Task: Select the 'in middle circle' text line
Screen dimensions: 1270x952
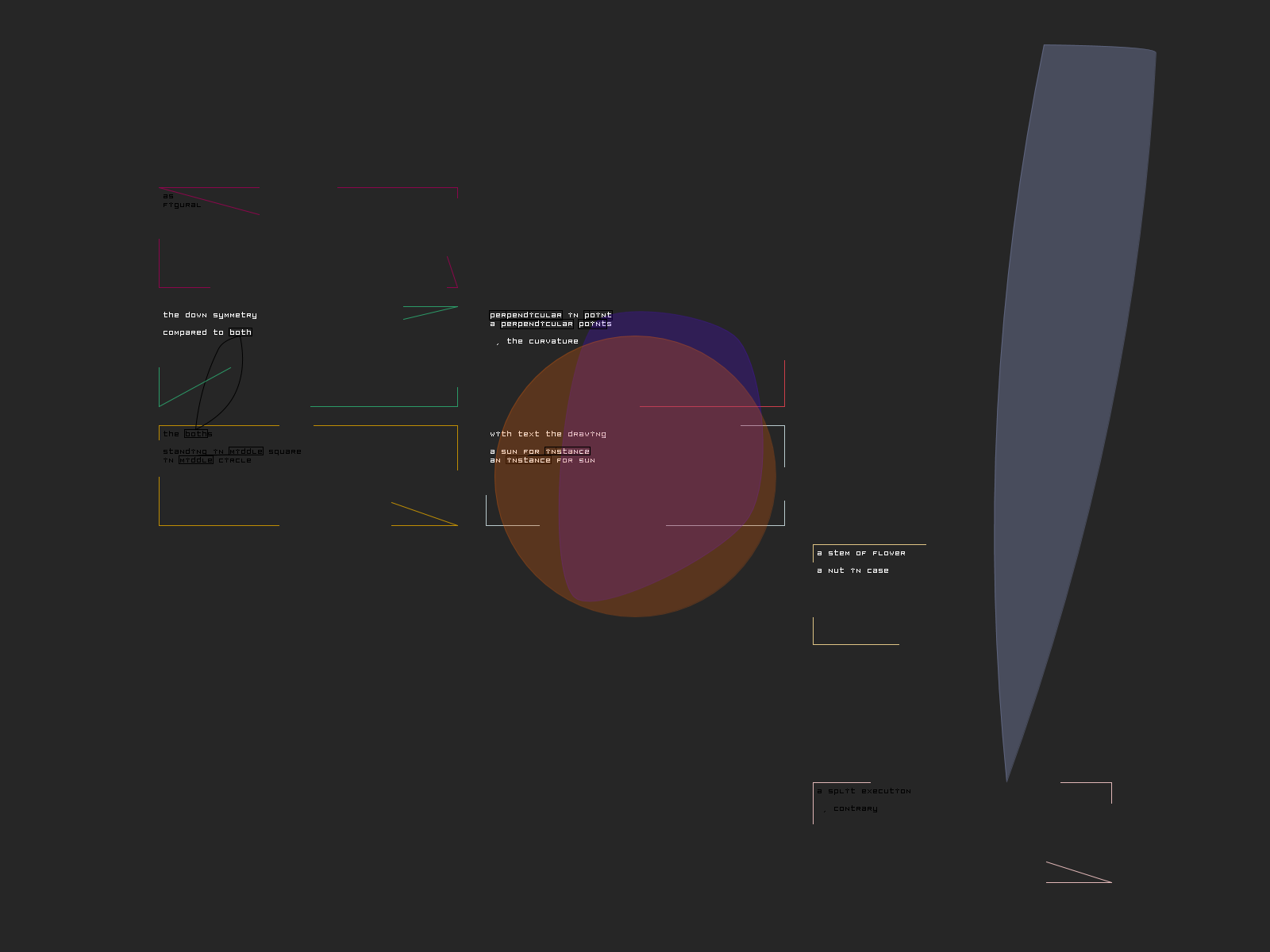Action: pyautogui.click(x=206, y=460)
